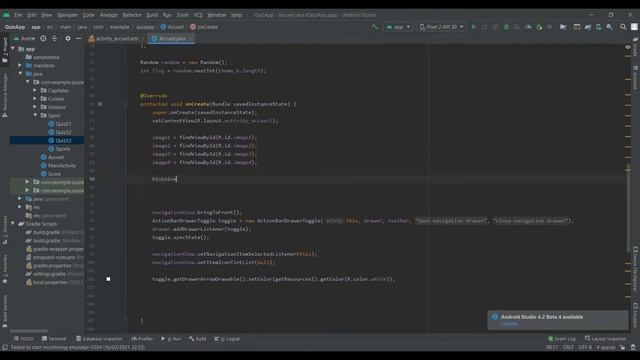The image size is (640, 360).
Task: Click the select opened file target icon
Action: click(x=43, y=38)
